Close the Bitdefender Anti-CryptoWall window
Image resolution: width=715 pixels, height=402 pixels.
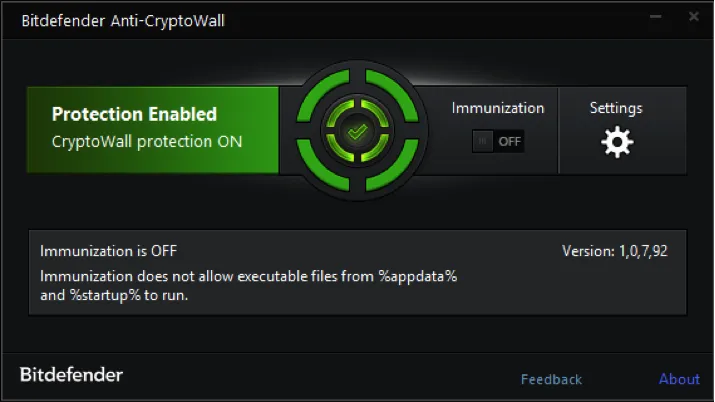click(692, 17)
